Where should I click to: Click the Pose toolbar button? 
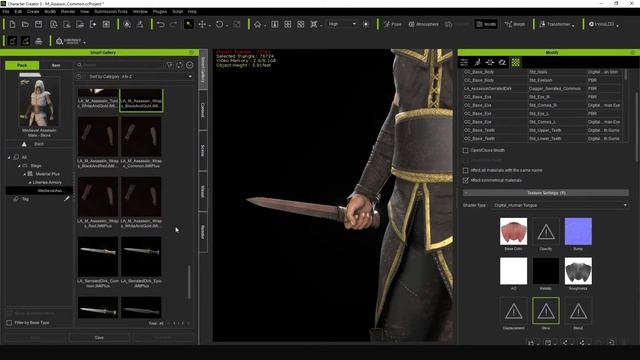click(x=393, y=24)
